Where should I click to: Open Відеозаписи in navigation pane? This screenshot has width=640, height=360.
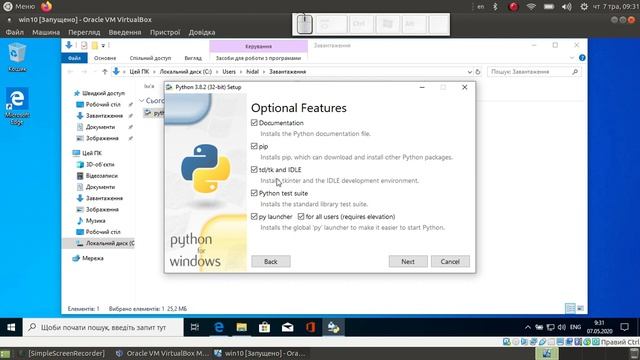tap(102, 176)
